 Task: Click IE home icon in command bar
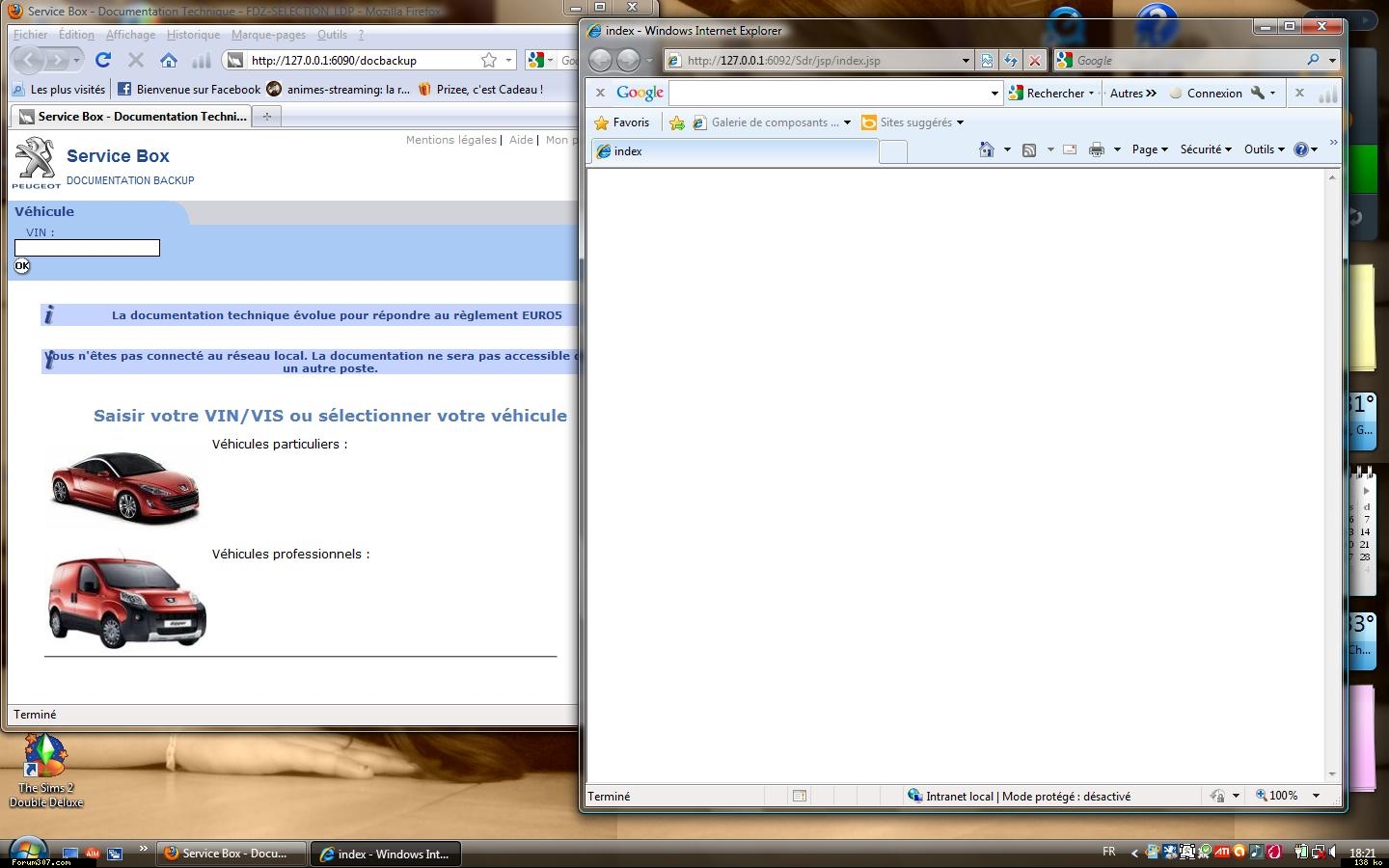(x=986, y=149)
